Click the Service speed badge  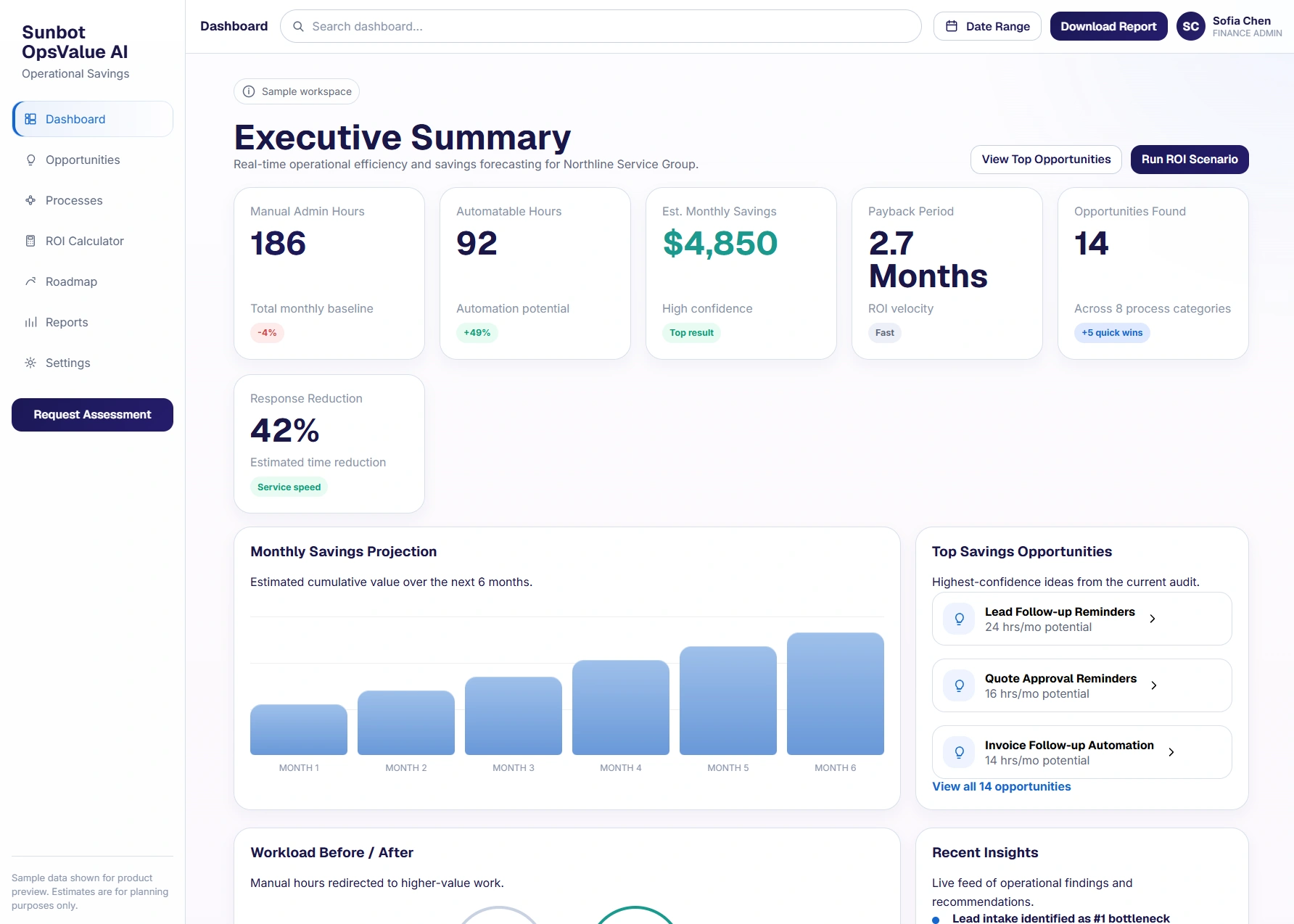[x=289, y=487]
